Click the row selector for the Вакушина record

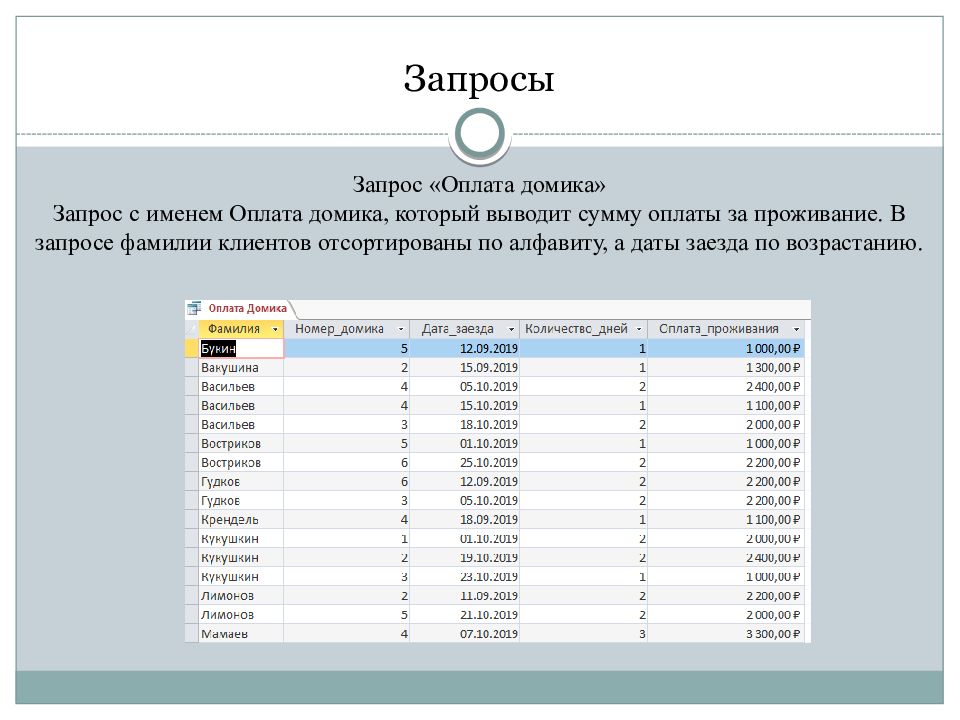(192, 367)
